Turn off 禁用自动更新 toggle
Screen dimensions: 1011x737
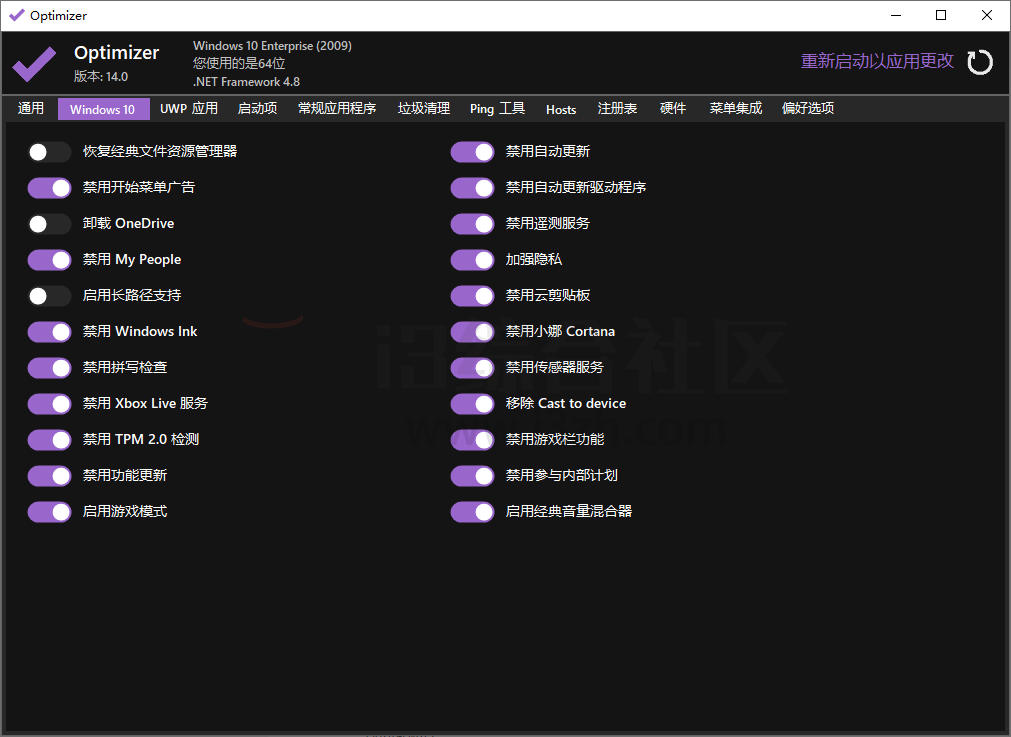click(x=473, y=152)
